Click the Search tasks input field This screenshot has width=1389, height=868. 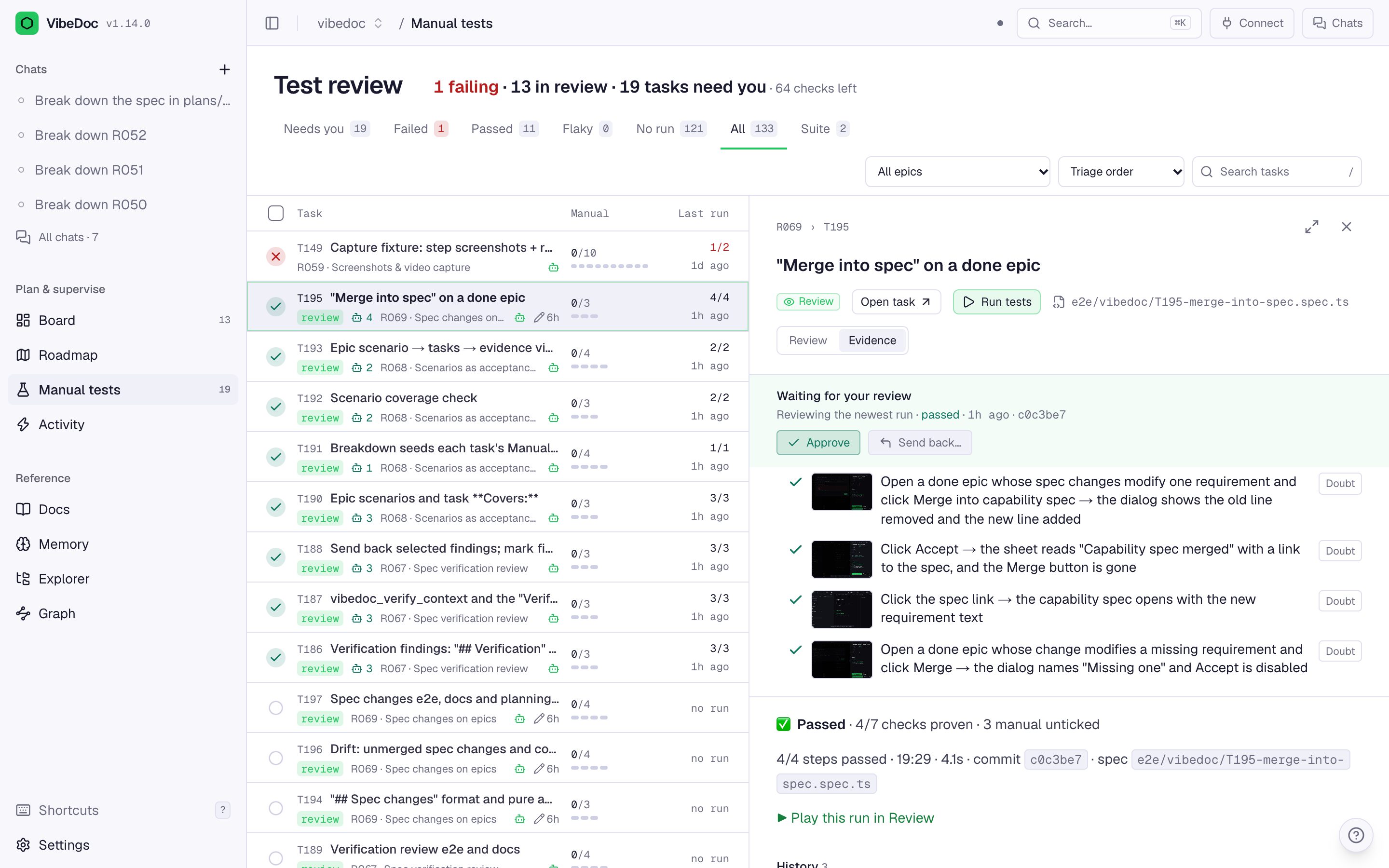[x=1277, y=172]
